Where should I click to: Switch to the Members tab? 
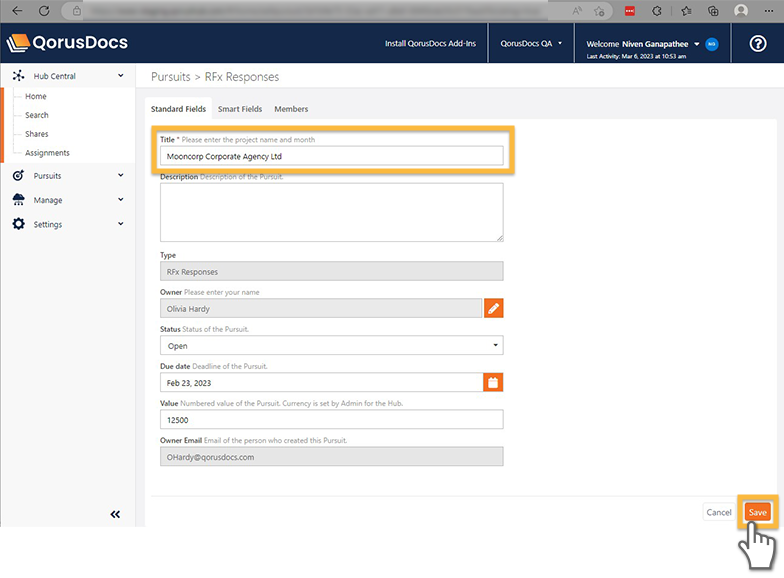291,109
